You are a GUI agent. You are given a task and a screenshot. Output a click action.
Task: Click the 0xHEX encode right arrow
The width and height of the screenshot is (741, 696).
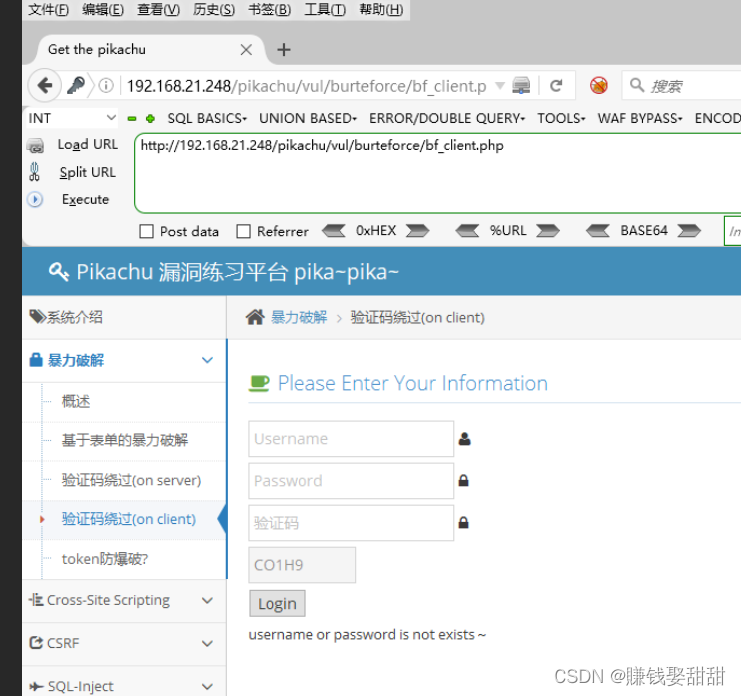pos(418,231)
